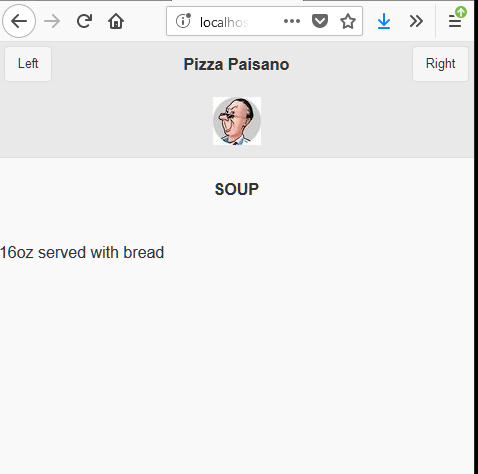Click the 16oz served with bread text

point(82,252)
